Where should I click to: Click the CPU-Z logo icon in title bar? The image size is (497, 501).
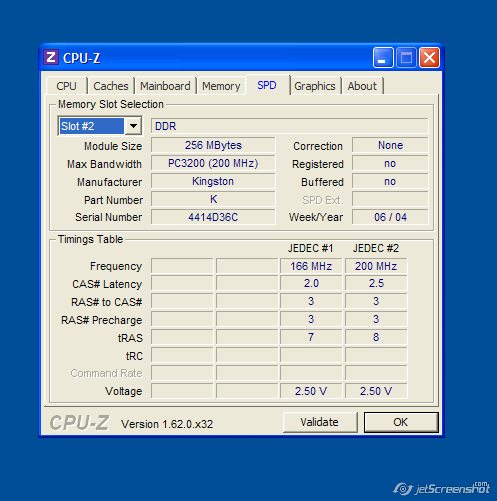click(51, 57)
